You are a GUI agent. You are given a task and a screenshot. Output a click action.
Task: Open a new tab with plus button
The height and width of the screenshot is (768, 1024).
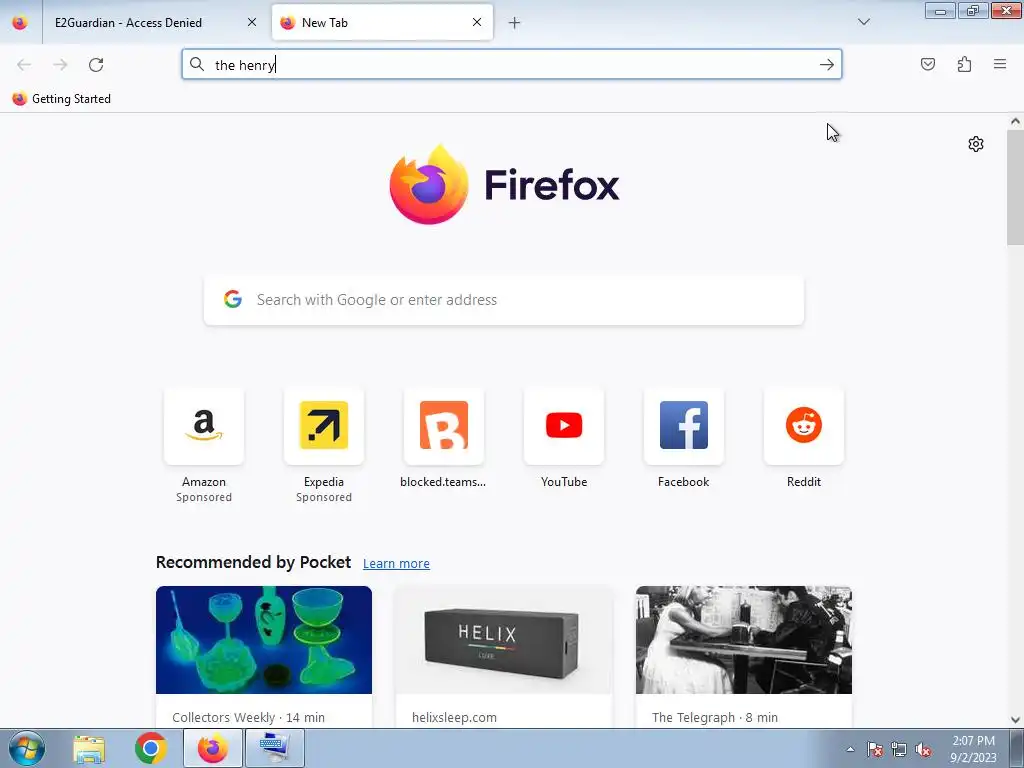(x=515, y=23)
